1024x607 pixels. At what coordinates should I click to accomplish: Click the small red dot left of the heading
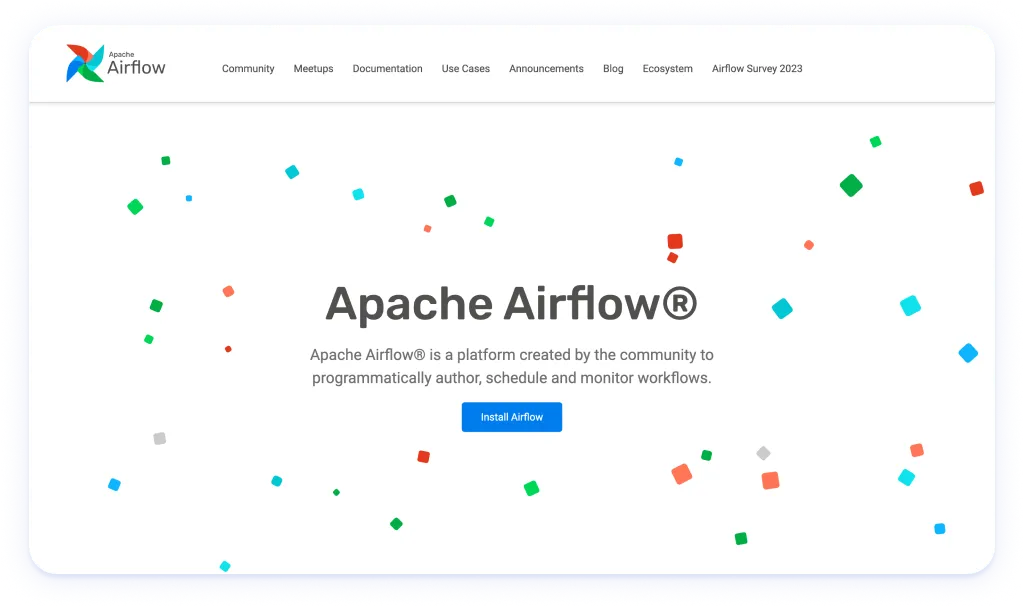coord(228,349)
